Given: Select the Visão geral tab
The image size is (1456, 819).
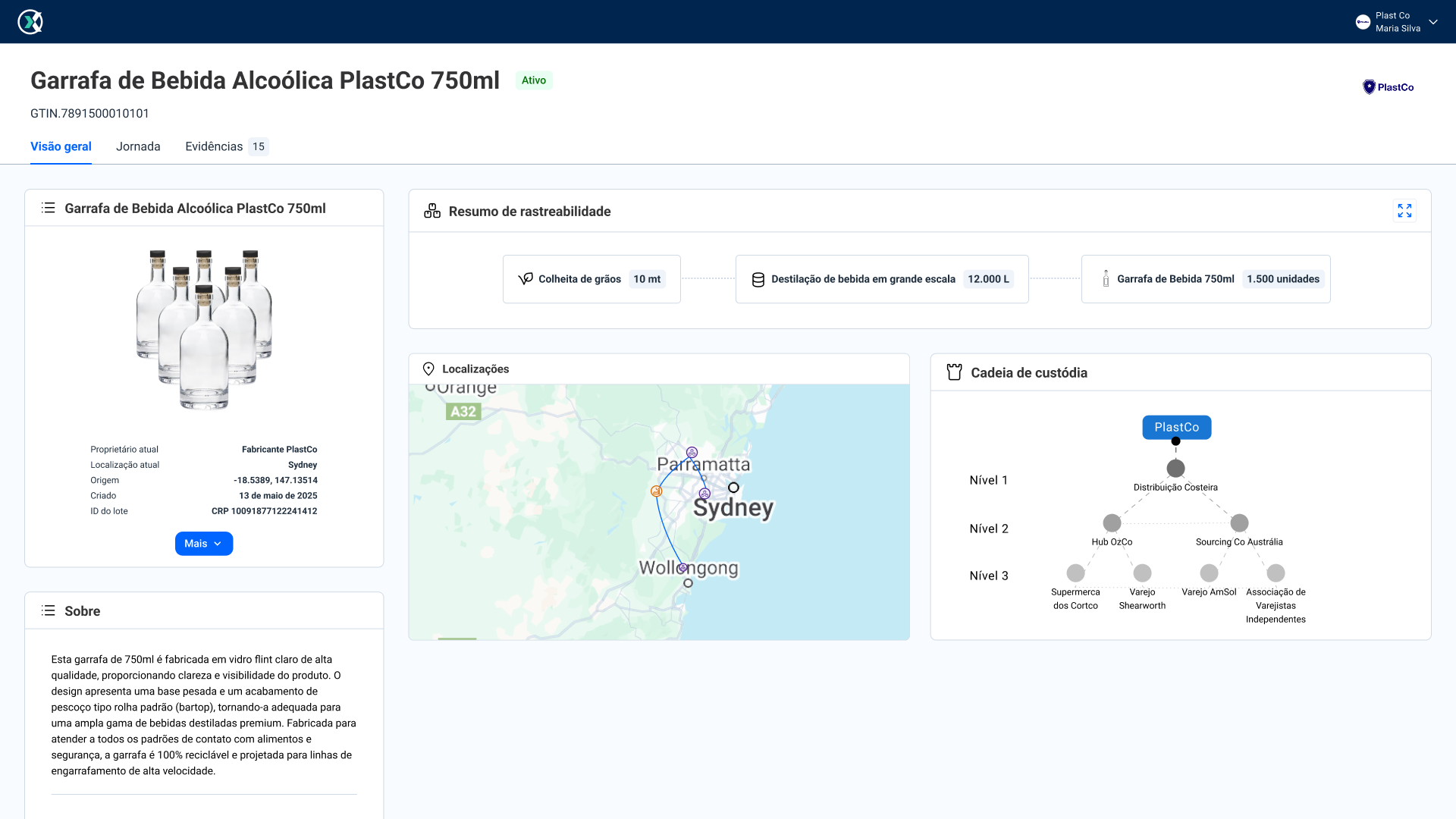Looking at the screenshot, I should click(61, 146).
